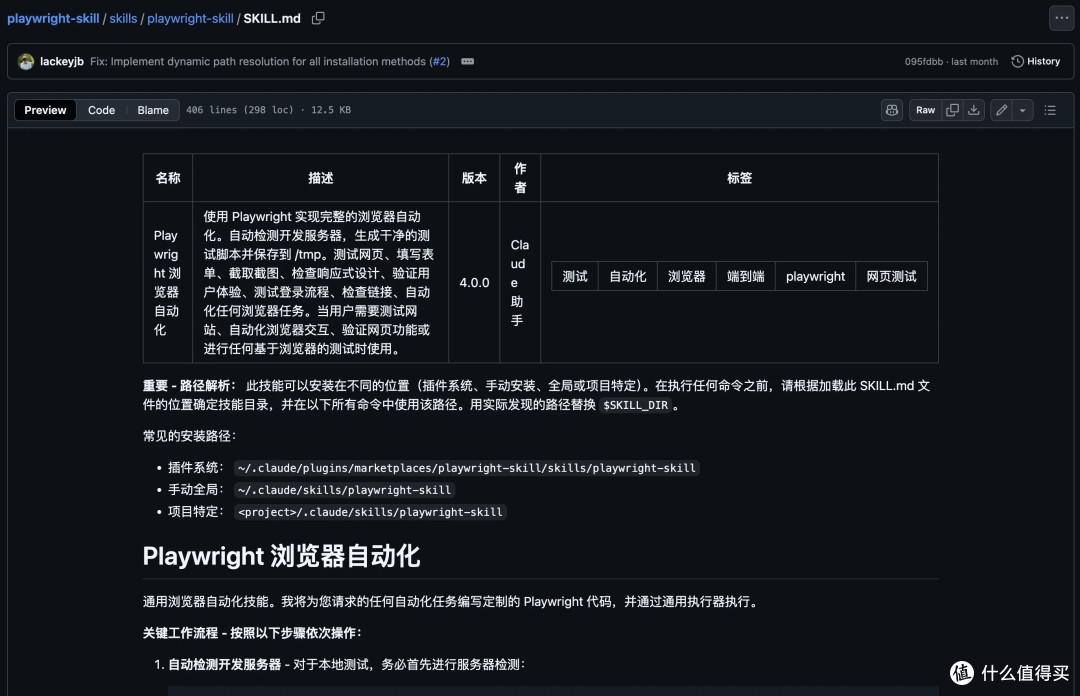Image resolution: width=1080 pixels, height=696 pixels.
Task: Click the 版本 column header
Action: pyautogui.click(x=474, y=178)
